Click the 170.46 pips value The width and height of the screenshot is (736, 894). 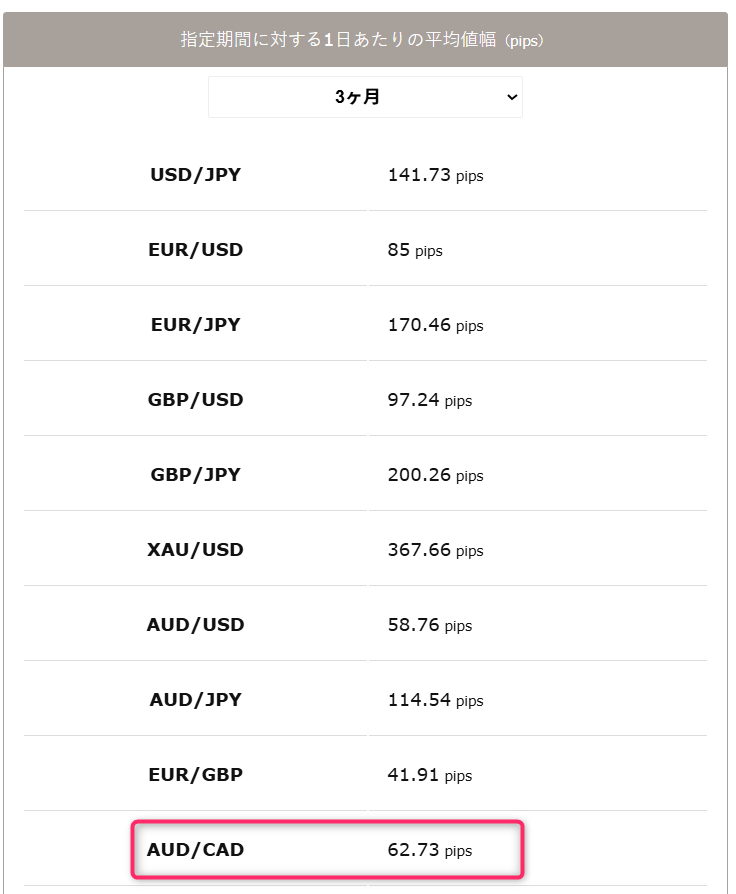coord(436,325)
